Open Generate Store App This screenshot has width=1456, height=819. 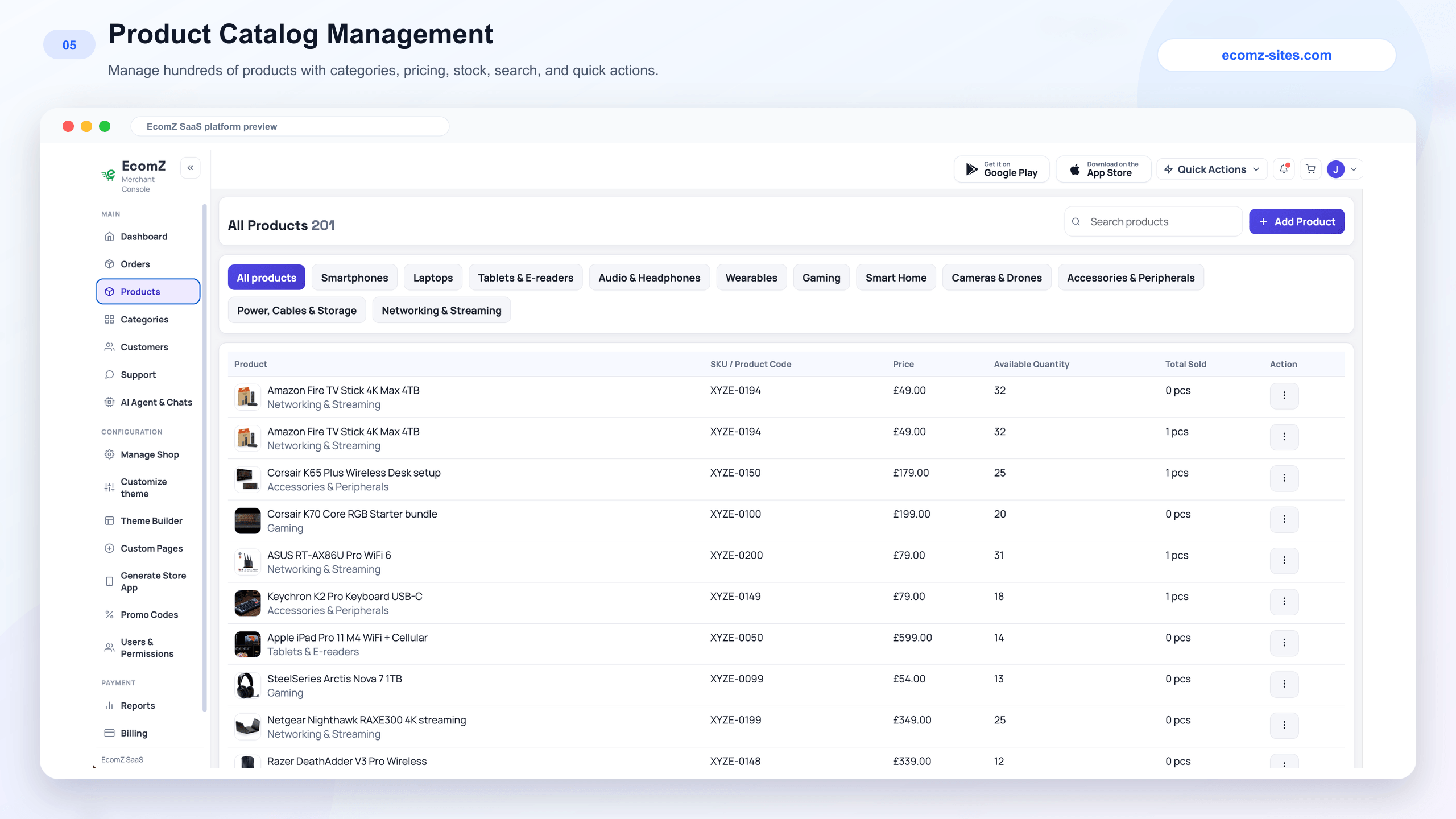[148, 581]
